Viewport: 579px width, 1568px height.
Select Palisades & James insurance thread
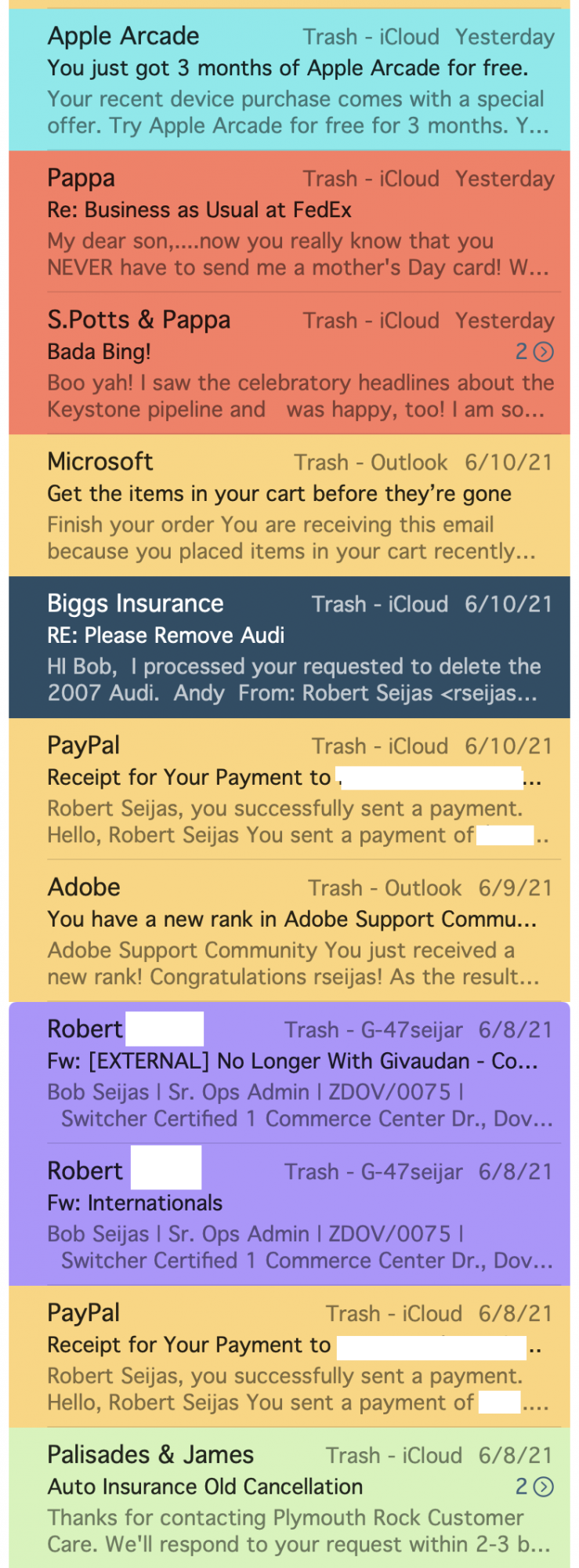click(289, 1498)
